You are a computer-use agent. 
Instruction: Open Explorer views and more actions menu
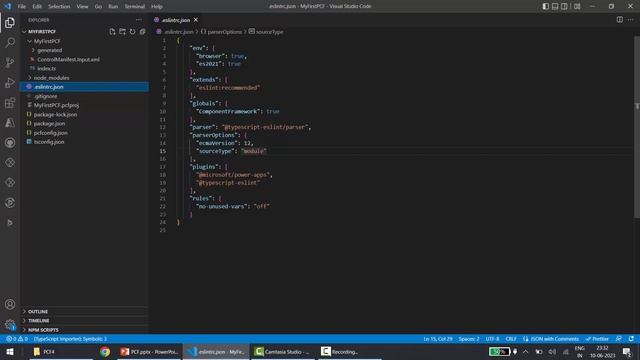139,20
